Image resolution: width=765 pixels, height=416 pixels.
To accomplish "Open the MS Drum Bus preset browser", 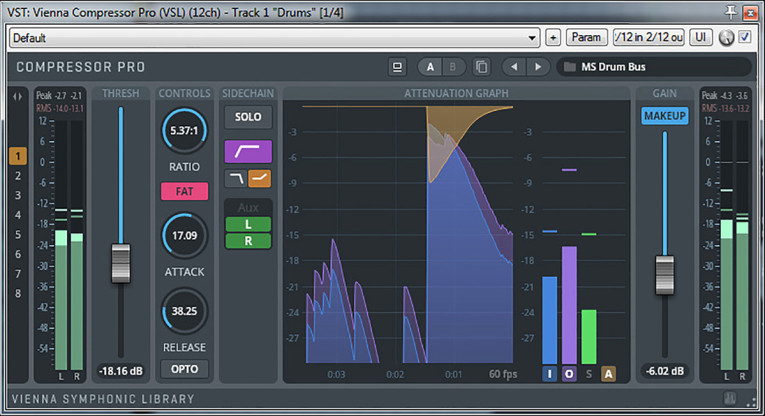I will pos(654,67).
